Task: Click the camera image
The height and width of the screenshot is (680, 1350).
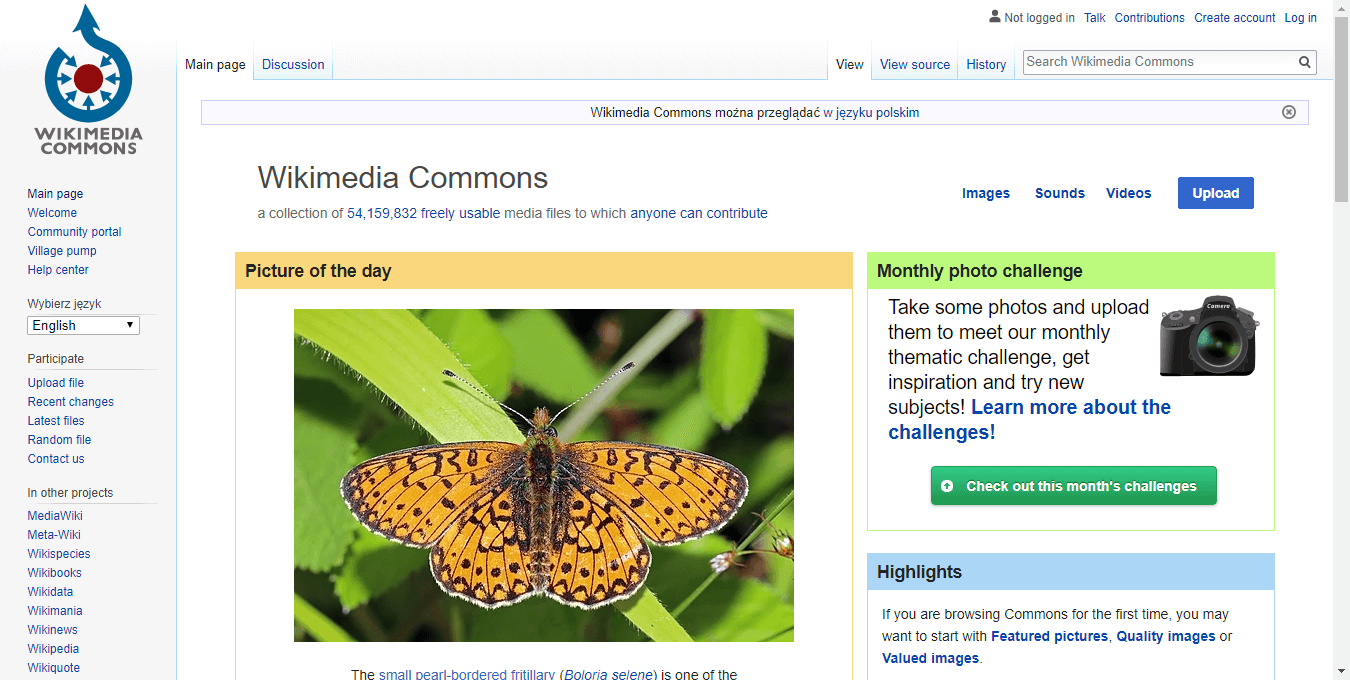Action: point(1209,336)
